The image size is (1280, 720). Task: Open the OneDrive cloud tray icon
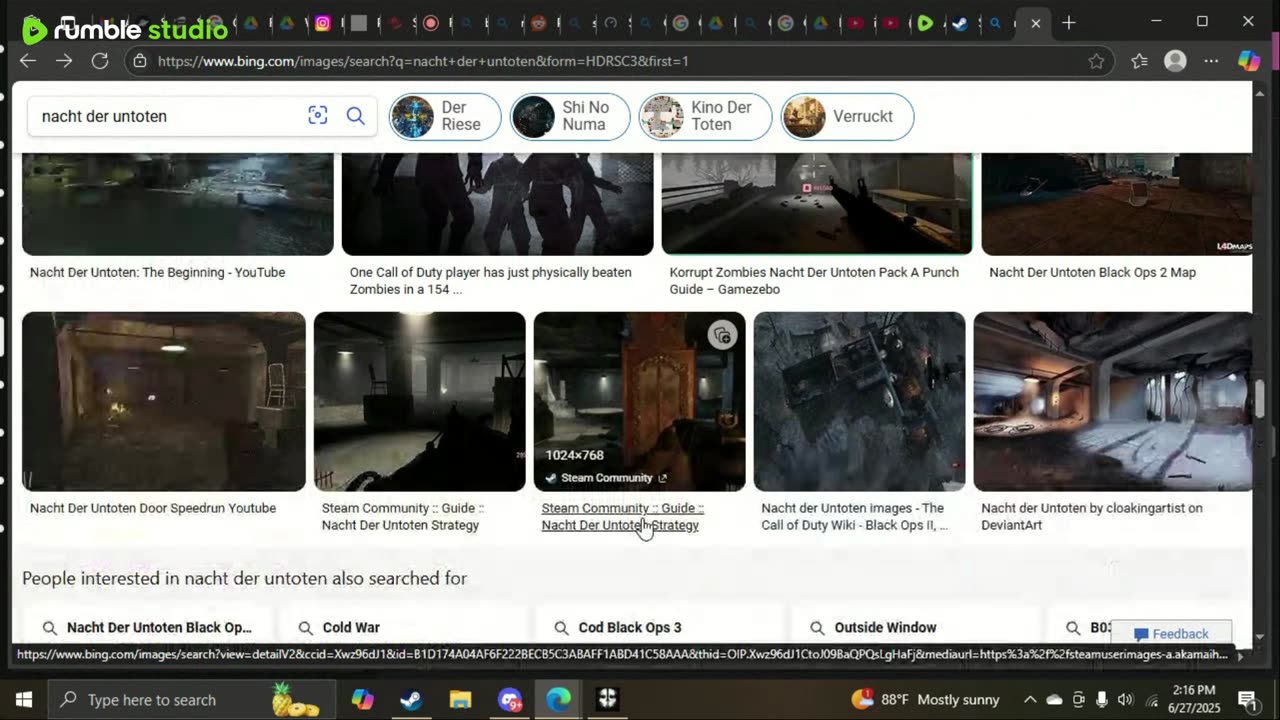point(1054,700)
